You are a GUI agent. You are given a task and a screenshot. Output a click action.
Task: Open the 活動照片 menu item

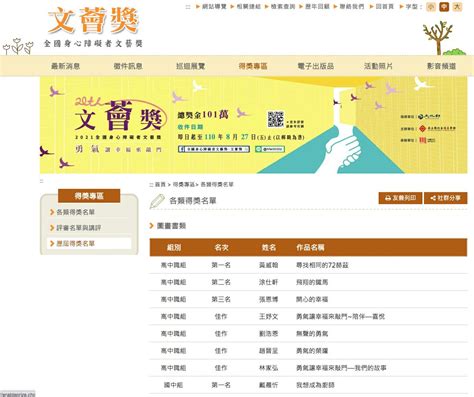(x=378, y=66)
